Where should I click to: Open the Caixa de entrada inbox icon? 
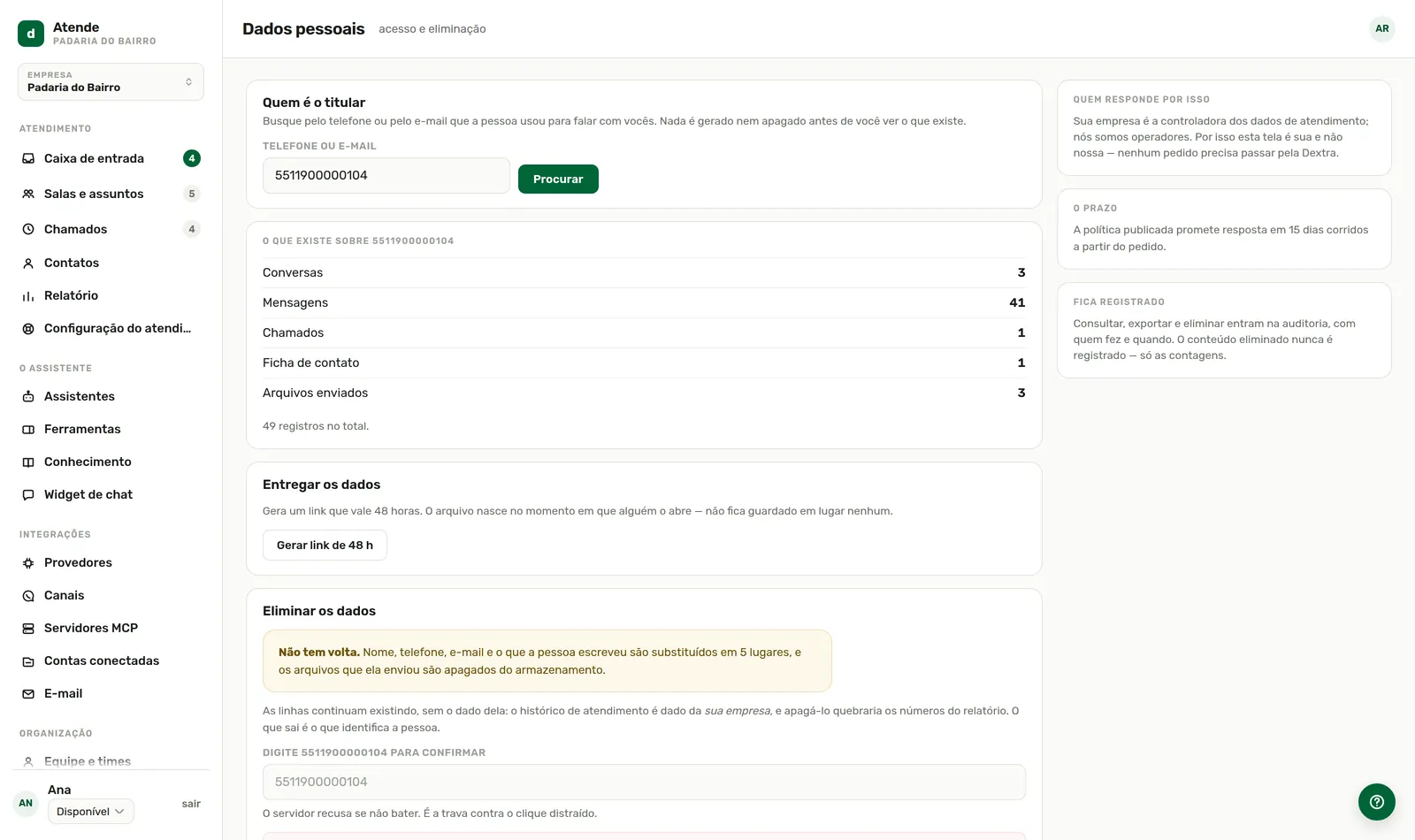pyautogui.click(x=28, y=158)
